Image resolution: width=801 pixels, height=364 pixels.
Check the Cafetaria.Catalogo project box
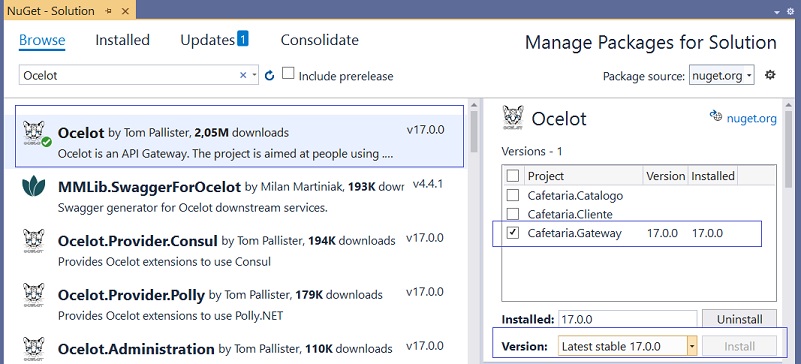[512, 195]
